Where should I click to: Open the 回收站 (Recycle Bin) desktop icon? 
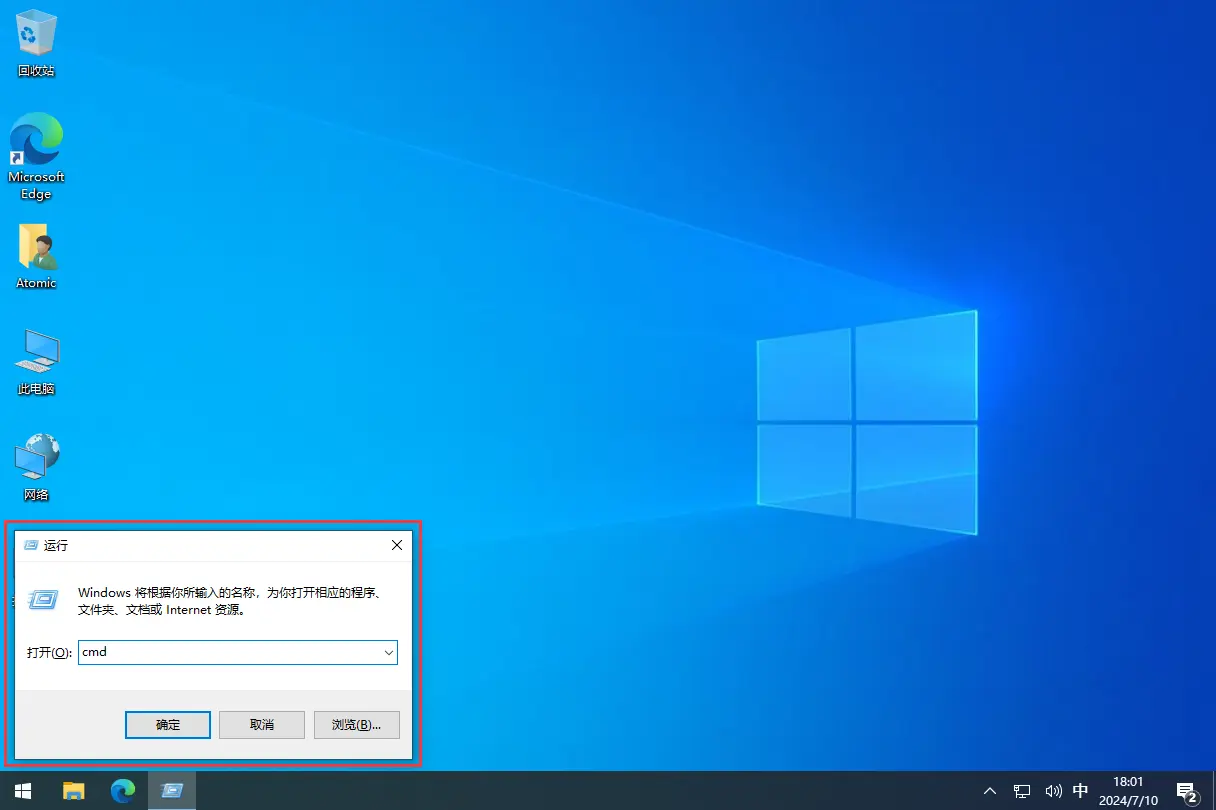pyautogui.click(x=36, y=40)
